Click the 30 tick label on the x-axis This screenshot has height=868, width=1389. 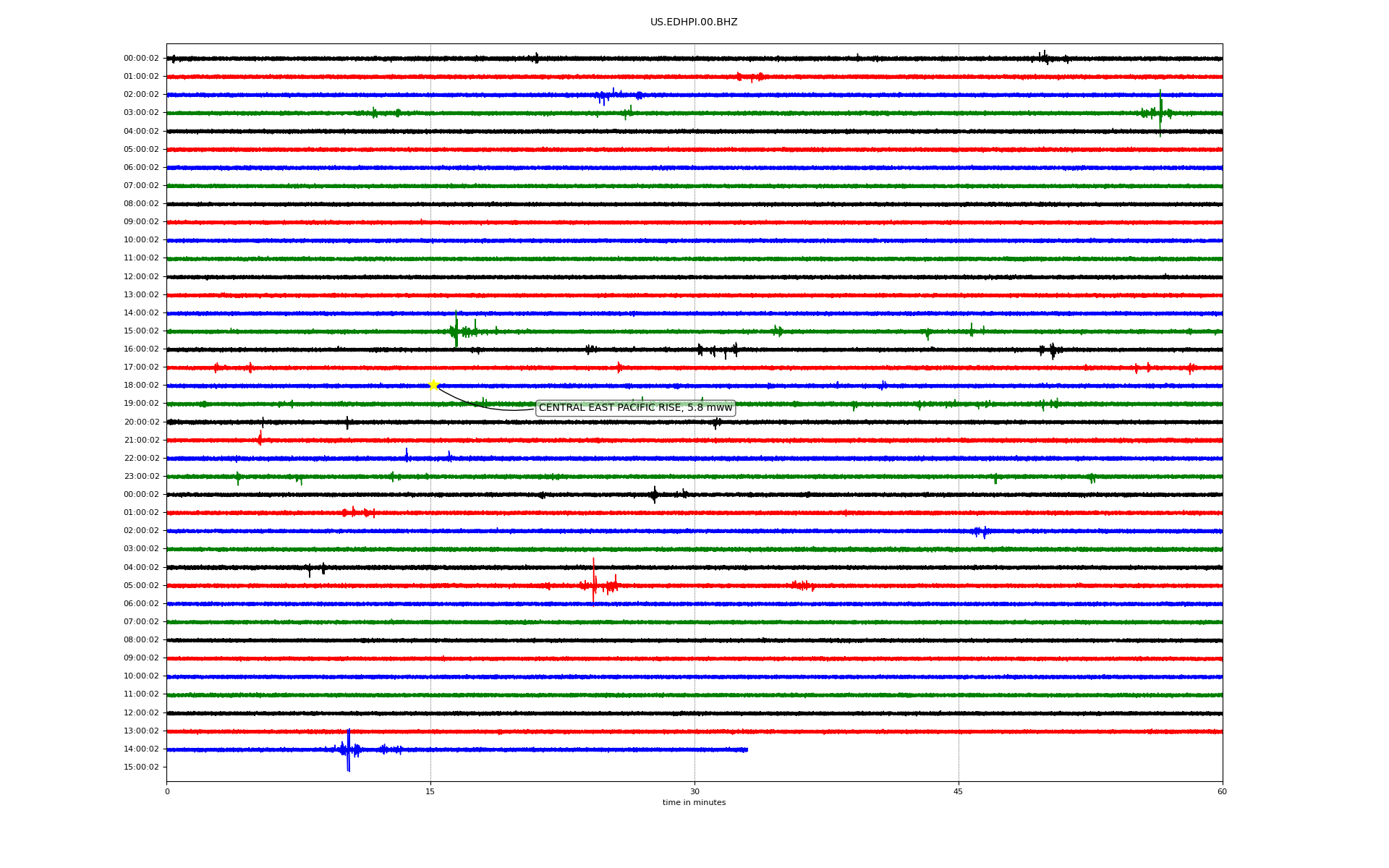pyautogui.click(x=694, y=791)
